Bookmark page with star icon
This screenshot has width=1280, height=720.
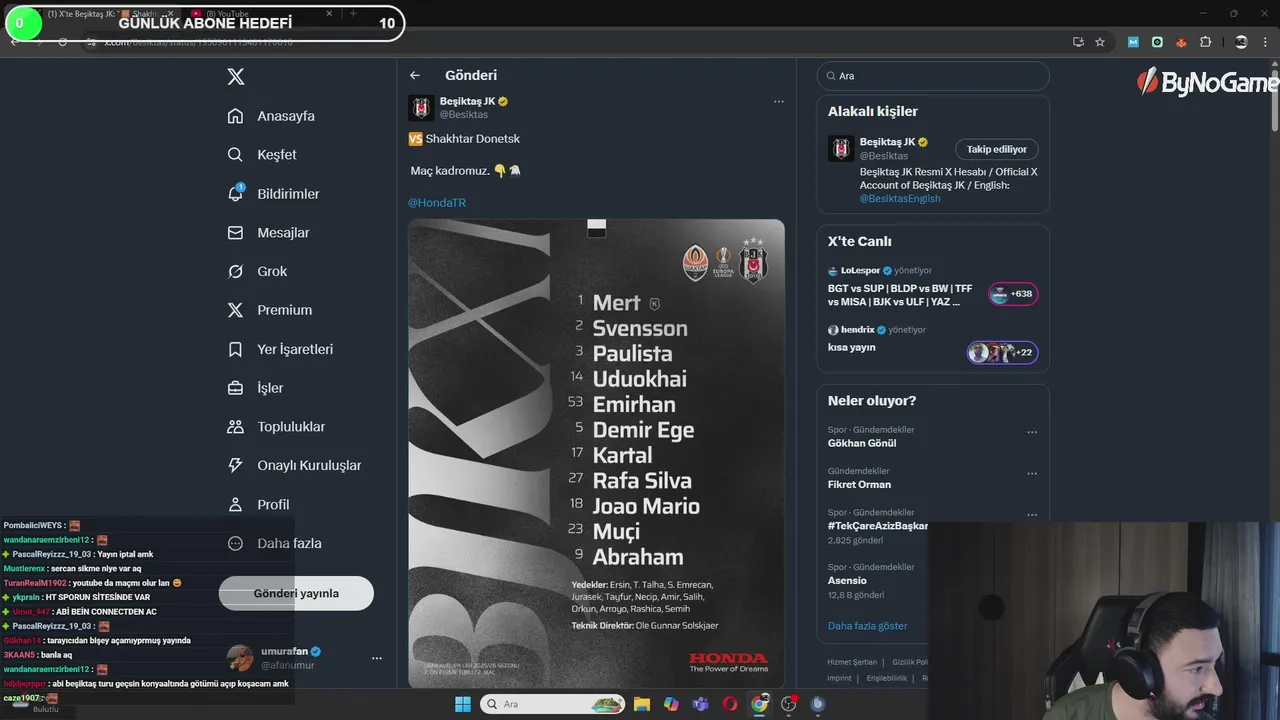click(x=1100, y=42)
